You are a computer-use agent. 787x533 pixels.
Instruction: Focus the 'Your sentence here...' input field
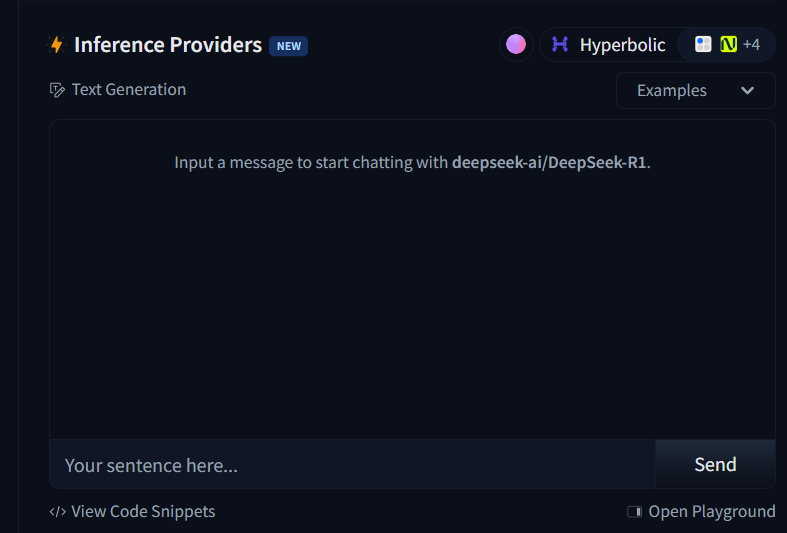[352, 464]
